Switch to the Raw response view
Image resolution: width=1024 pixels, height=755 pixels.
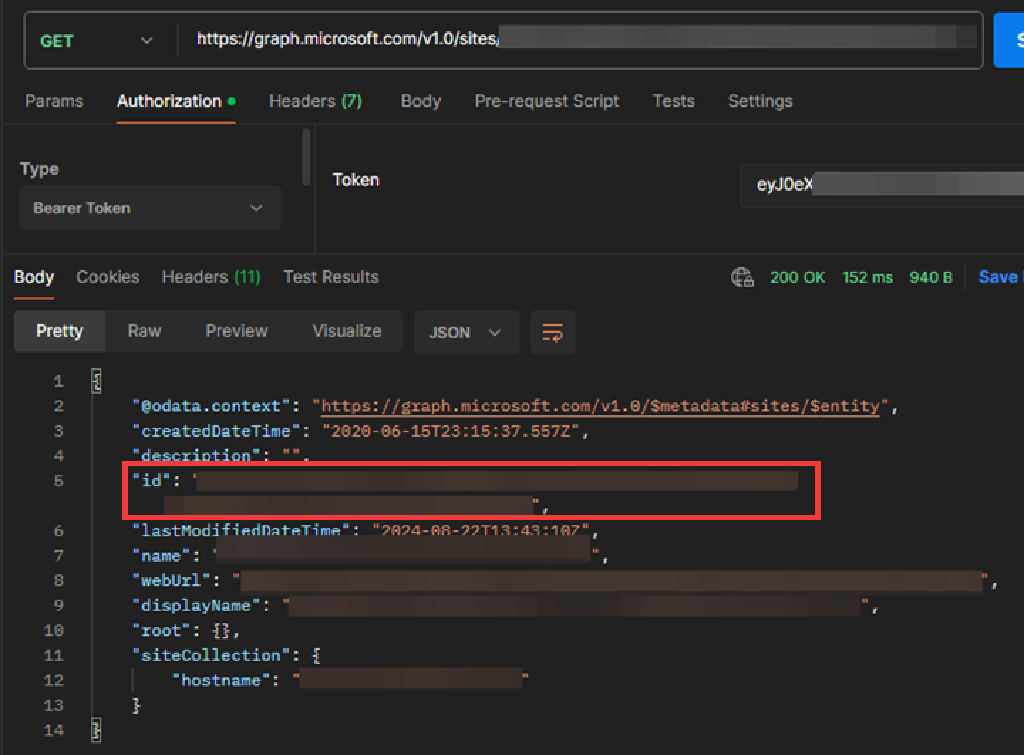143,330
